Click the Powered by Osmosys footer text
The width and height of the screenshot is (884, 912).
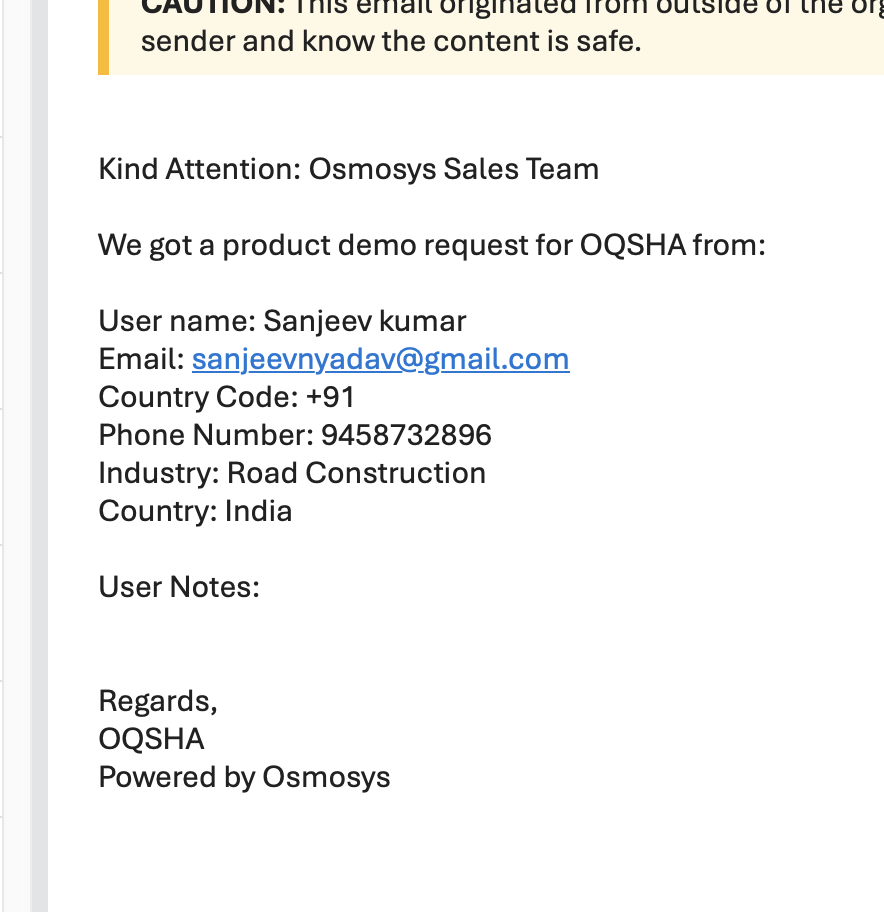244,777
